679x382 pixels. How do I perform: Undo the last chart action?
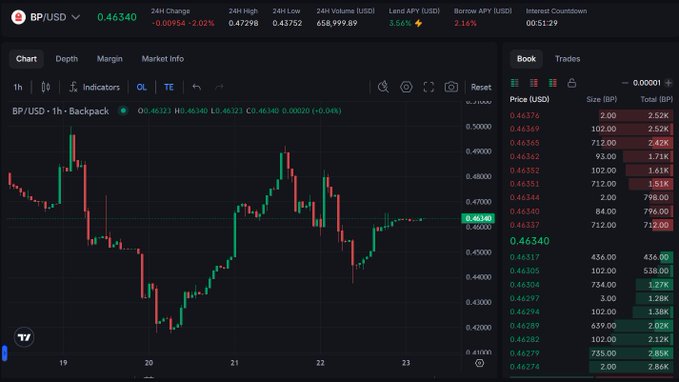[x=197, y=87]
